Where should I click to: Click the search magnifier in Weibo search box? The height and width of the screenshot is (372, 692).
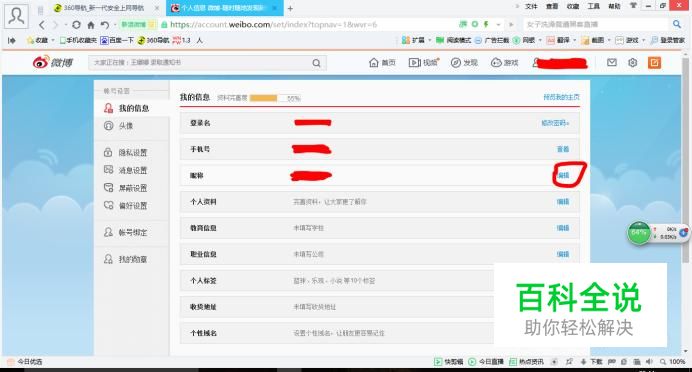coord(316,63)
